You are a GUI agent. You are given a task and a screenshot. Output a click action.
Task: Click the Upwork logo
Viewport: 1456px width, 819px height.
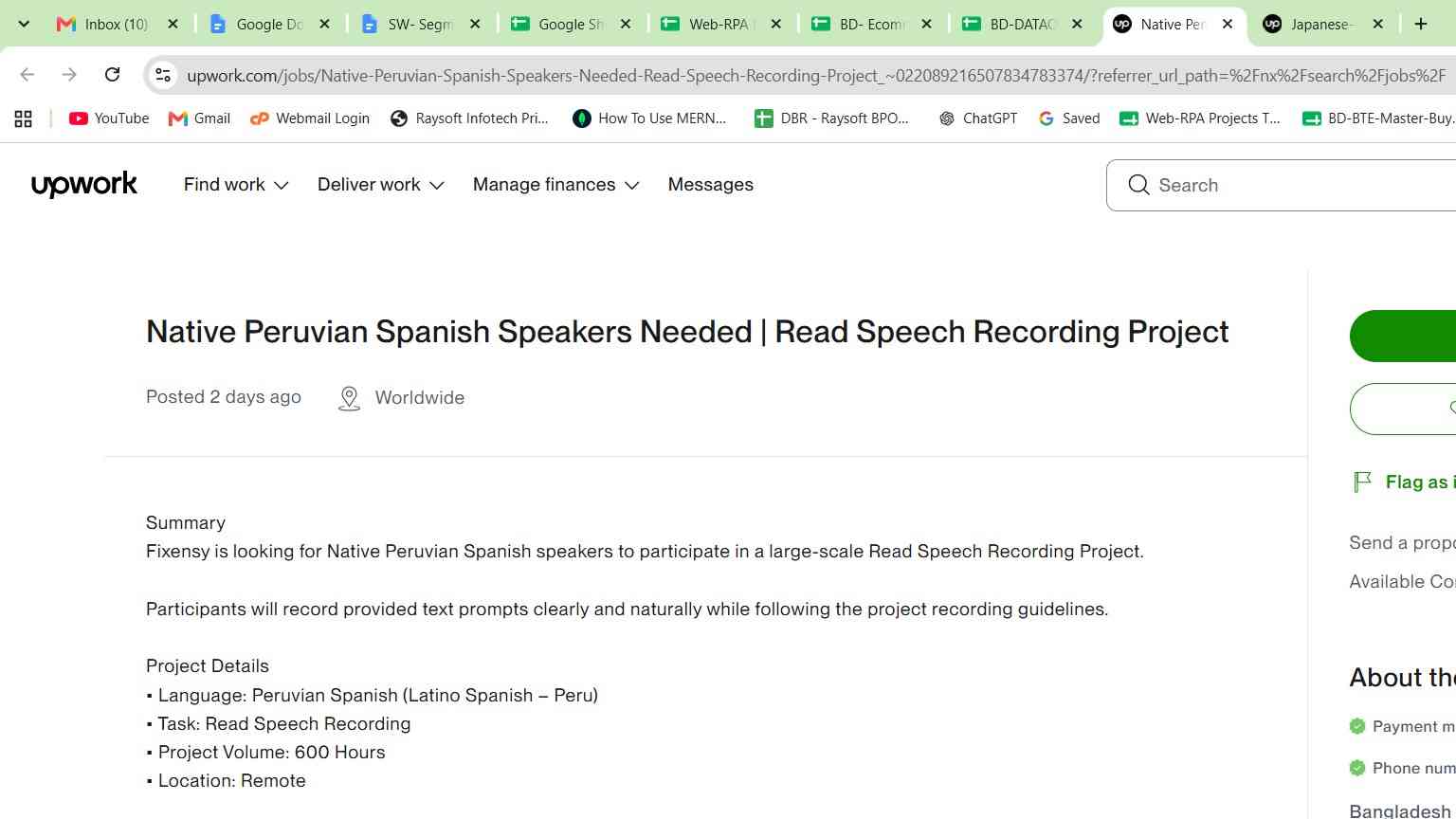(84, 185)
